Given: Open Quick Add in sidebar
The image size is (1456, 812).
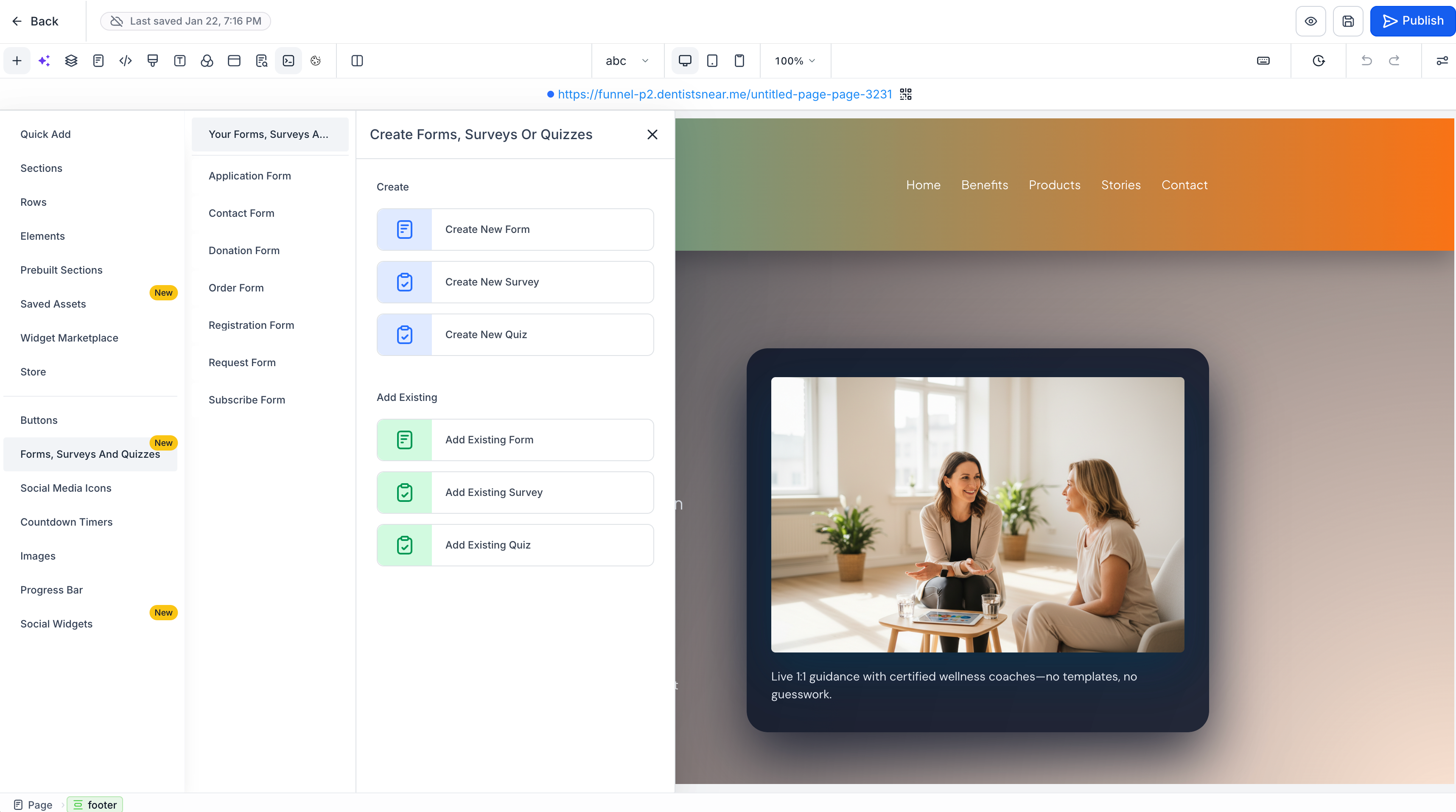Looking at the screenshot, I should tap(90, 134).
